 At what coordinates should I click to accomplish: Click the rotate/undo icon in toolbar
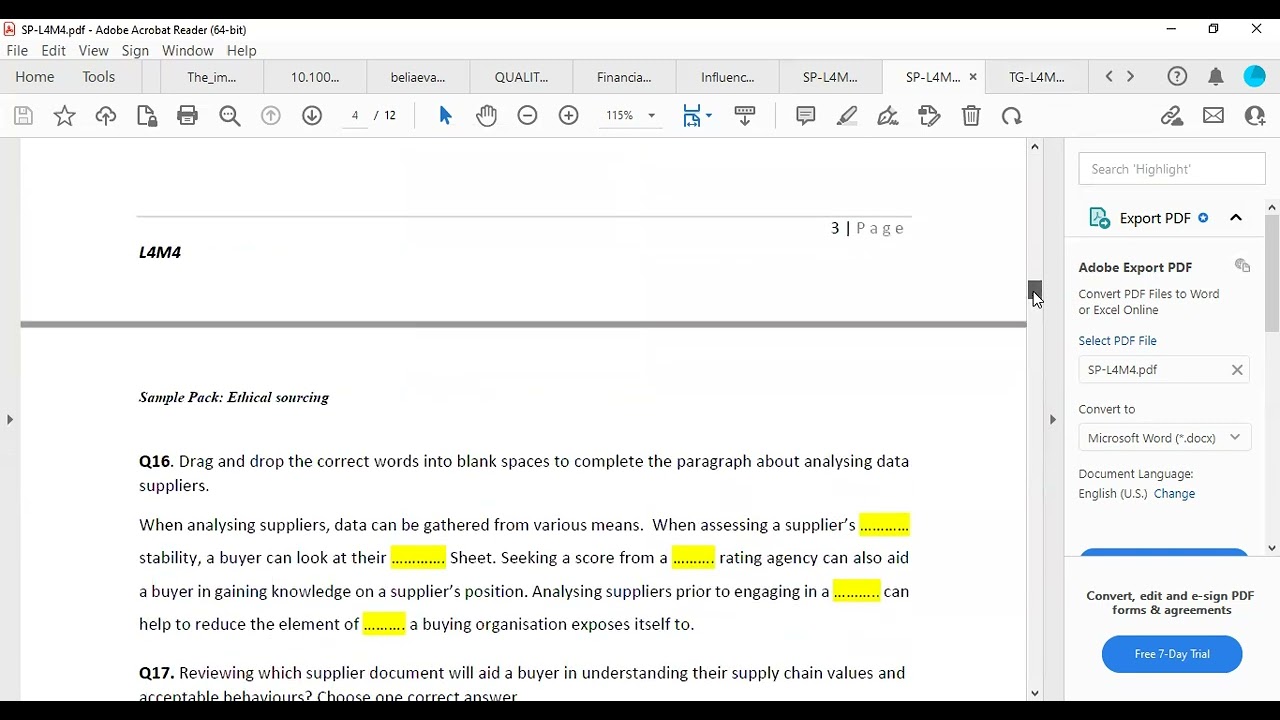coord(1012,116)
